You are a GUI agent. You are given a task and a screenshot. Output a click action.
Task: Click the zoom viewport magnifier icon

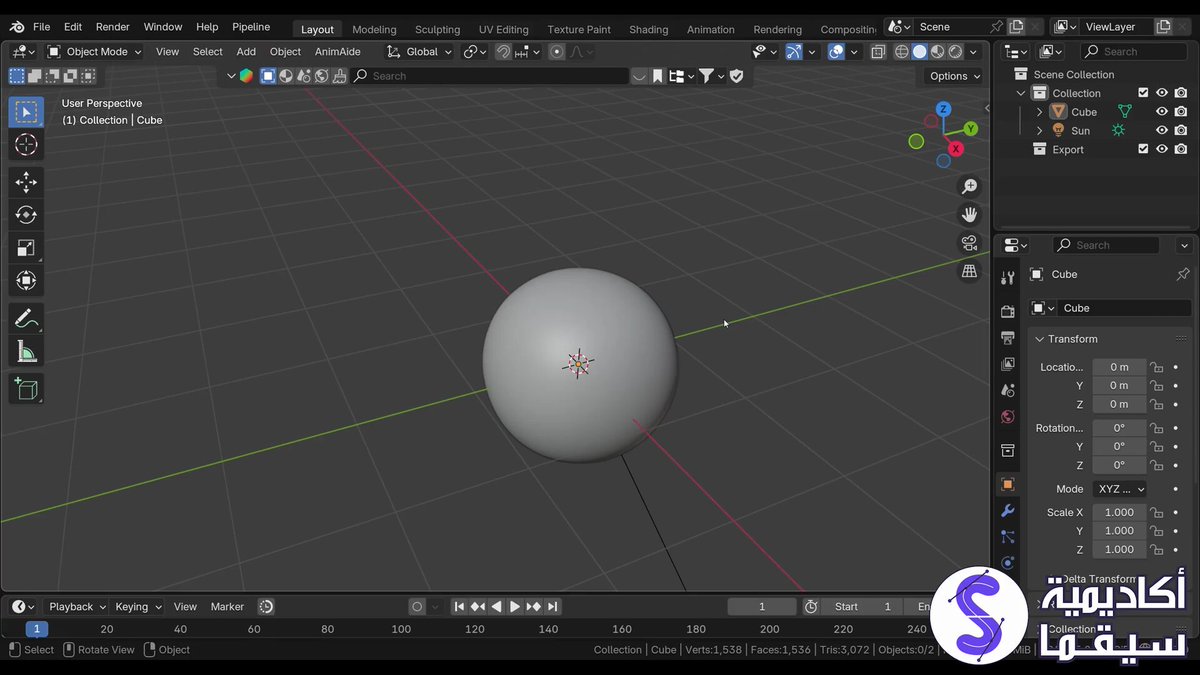(x=969, y=187)
